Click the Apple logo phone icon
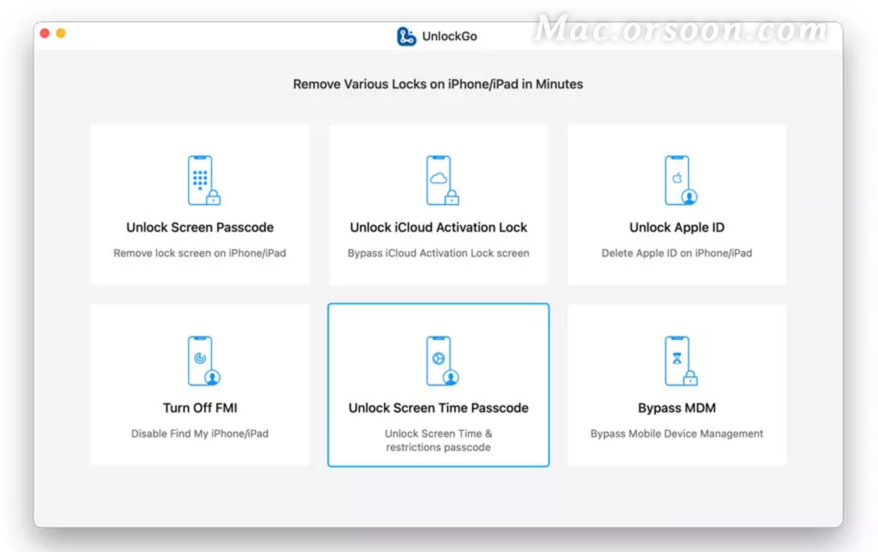This screenshot has width=878, height=552. 679,181
